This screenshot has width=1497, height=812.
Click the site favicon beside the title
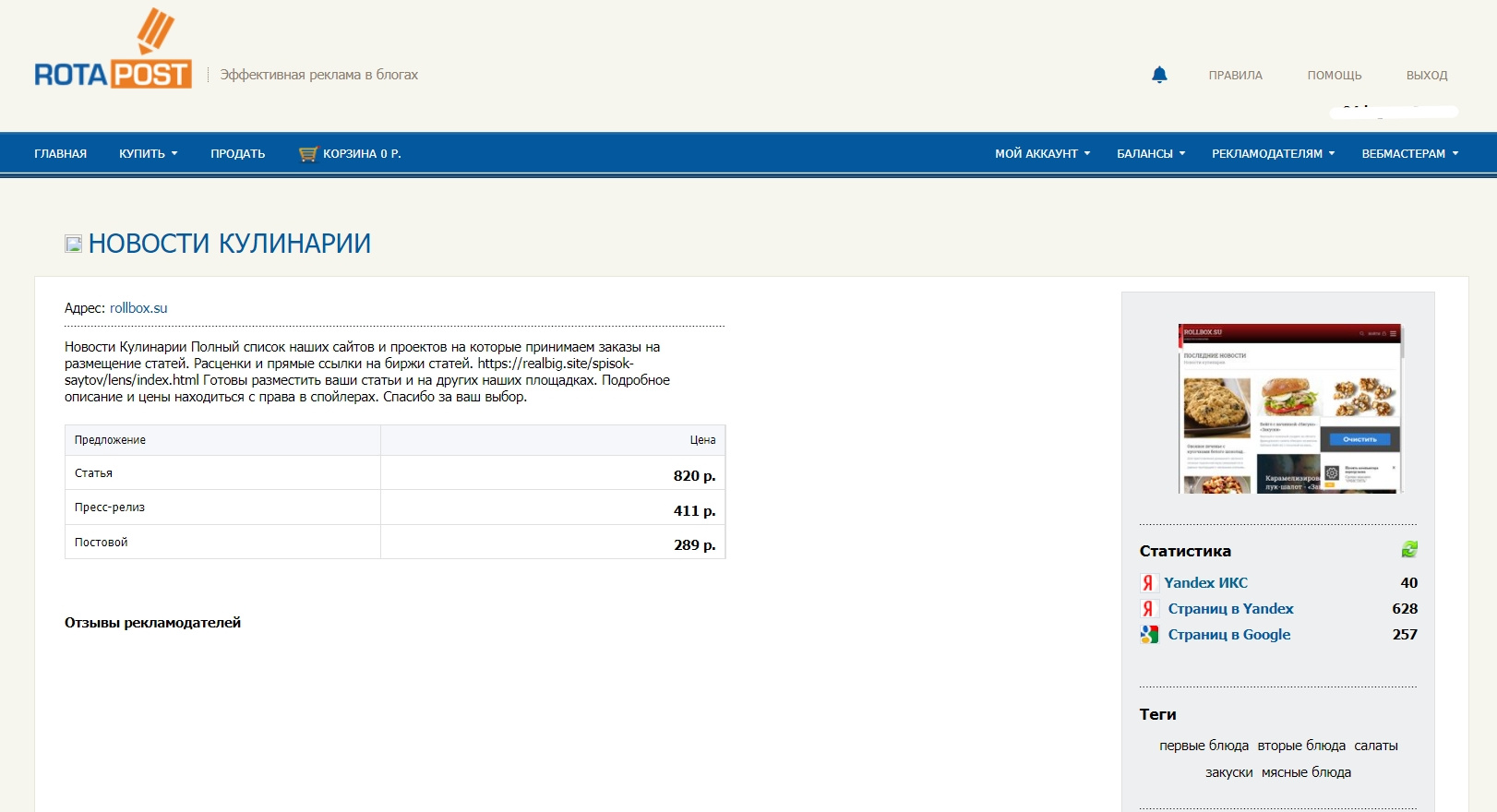point(73,244)
